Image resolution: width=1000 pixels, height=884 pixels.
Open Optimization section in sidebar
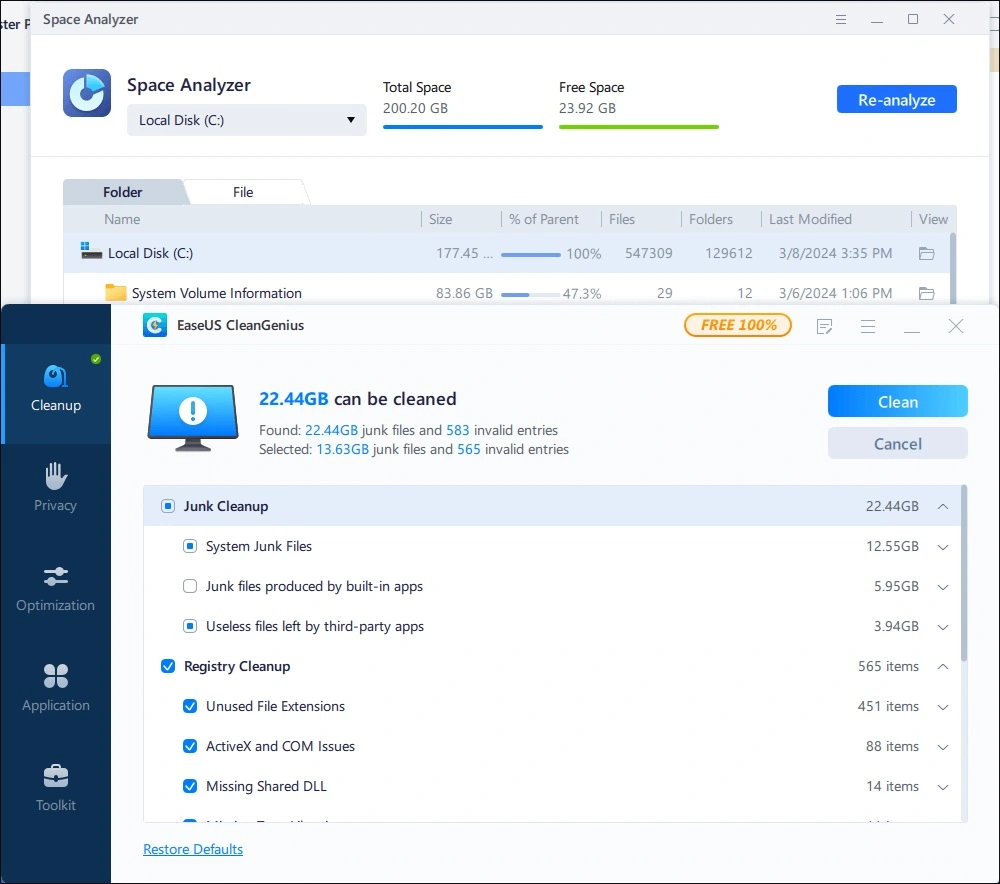point(56,587)
